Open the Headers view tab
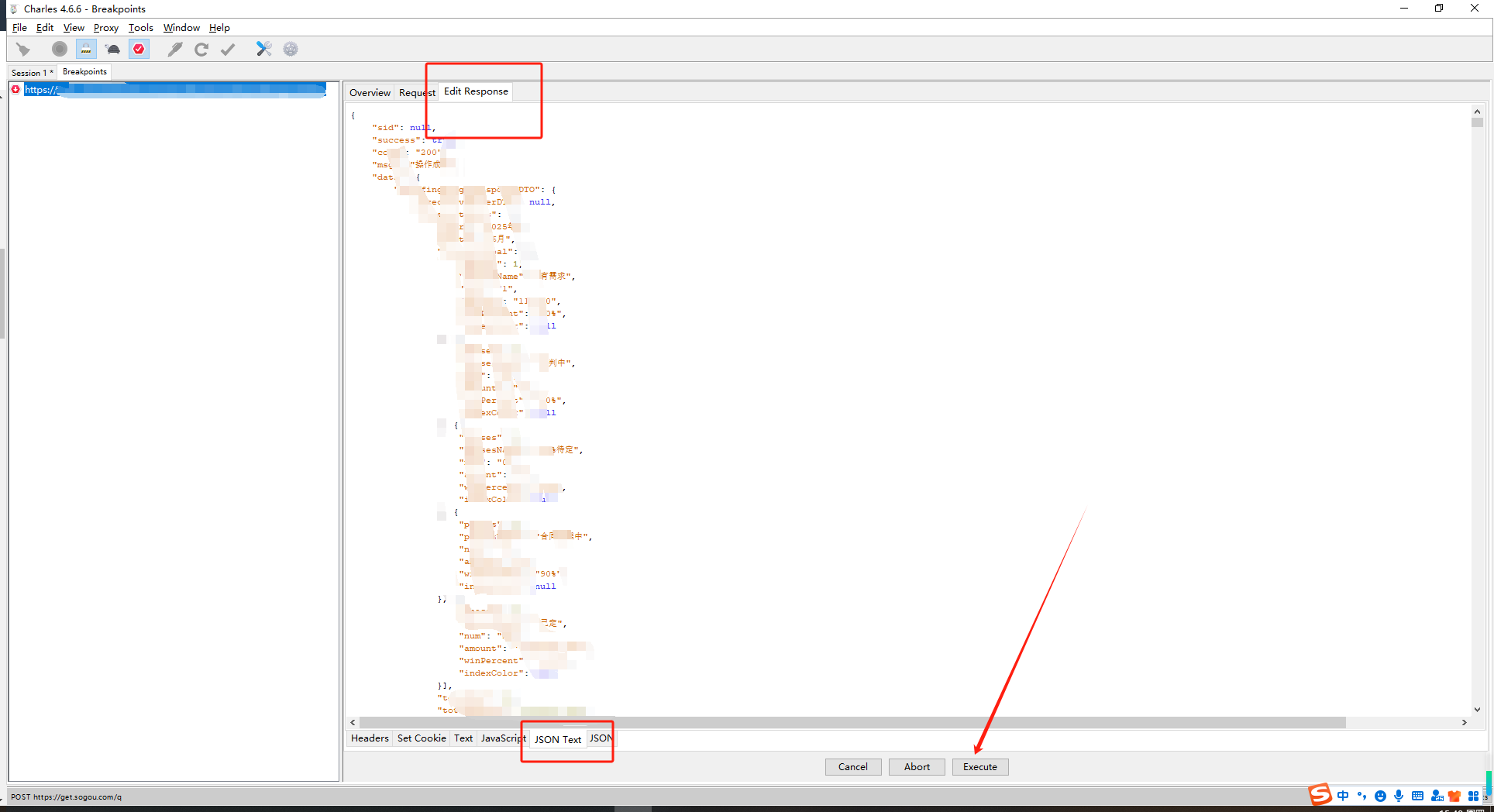Screen dimensions: 1494x812 point(370,738)
